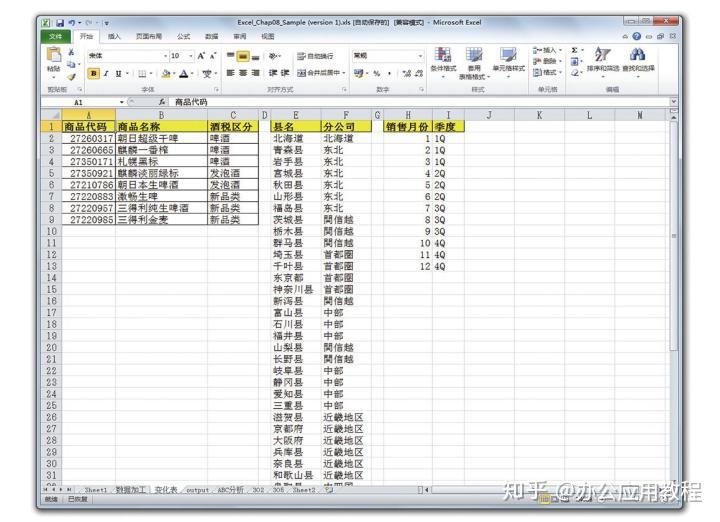Click the Merge and Center 合并后居中 button

point(321,73)
